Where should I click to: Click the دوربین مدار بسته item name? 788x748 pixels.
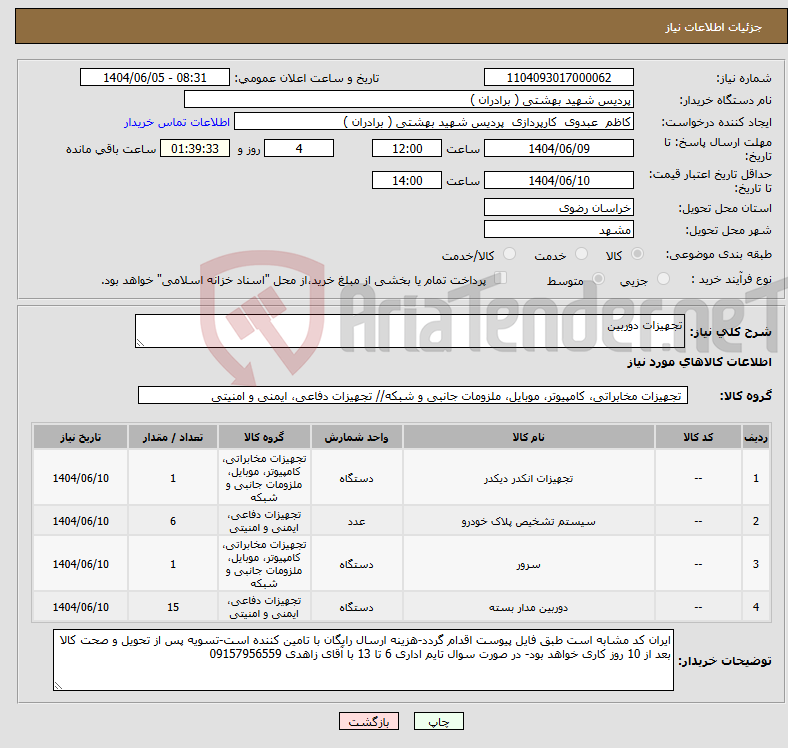click(x=528, y=607)
